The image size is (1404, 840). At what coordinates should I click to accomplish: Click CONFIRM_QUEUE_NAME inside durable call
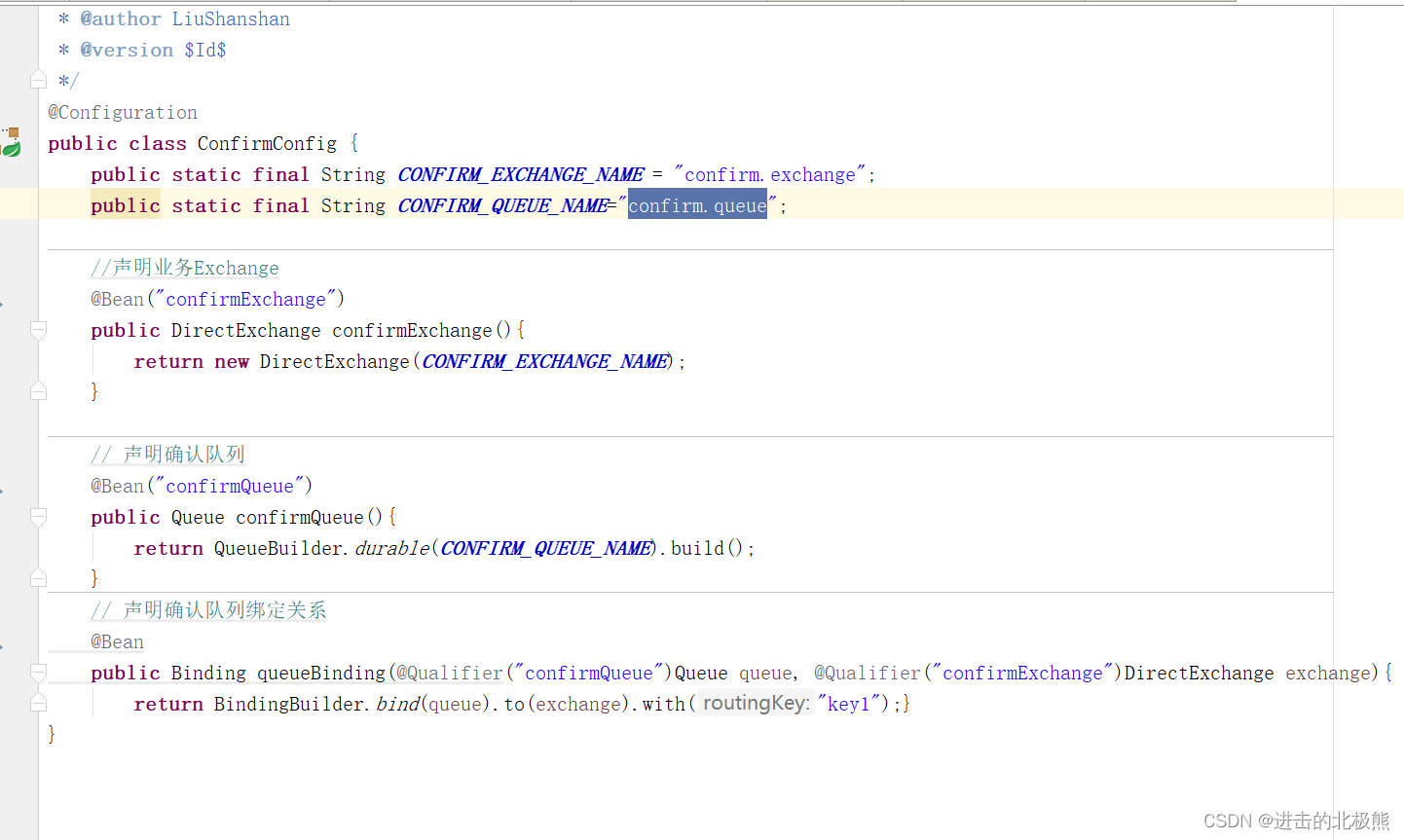[546, 548]
